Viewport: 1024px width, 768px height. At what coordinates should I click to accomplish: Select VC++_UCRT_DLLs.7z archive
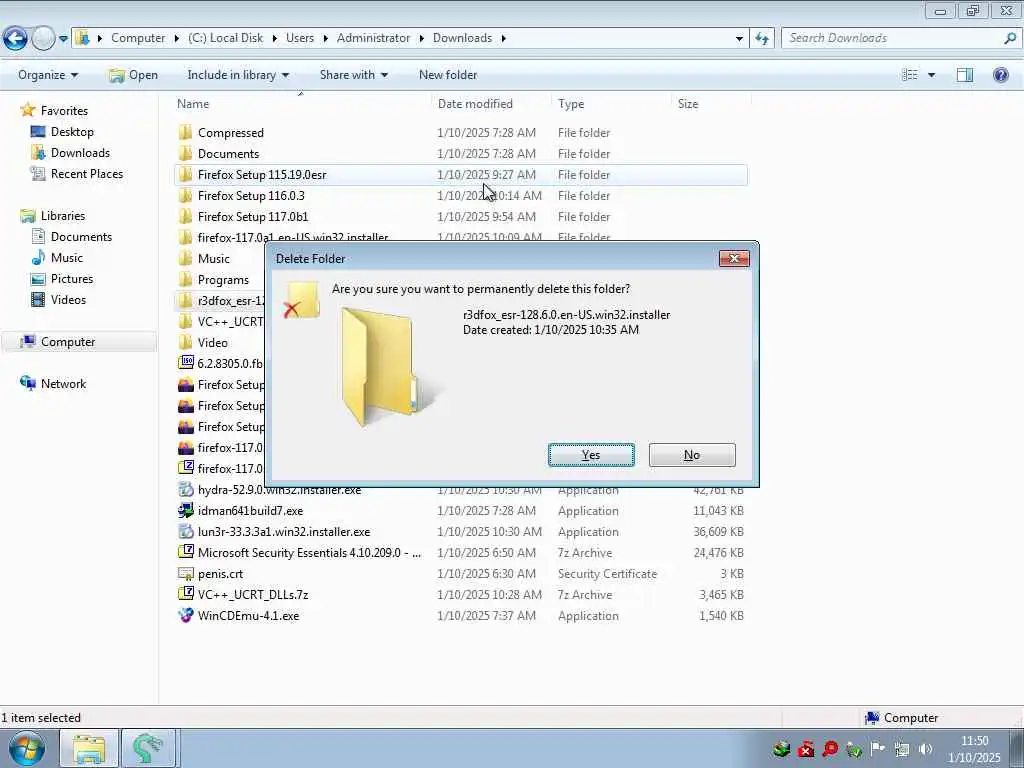pyautogui.click(x=253, y=594)
